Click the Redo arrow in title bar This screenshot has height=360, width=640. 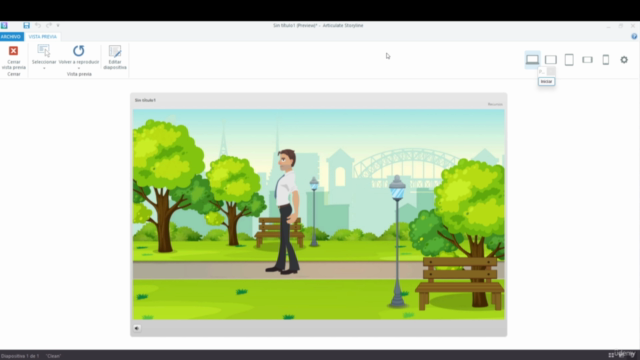click(x=49, y=25)
